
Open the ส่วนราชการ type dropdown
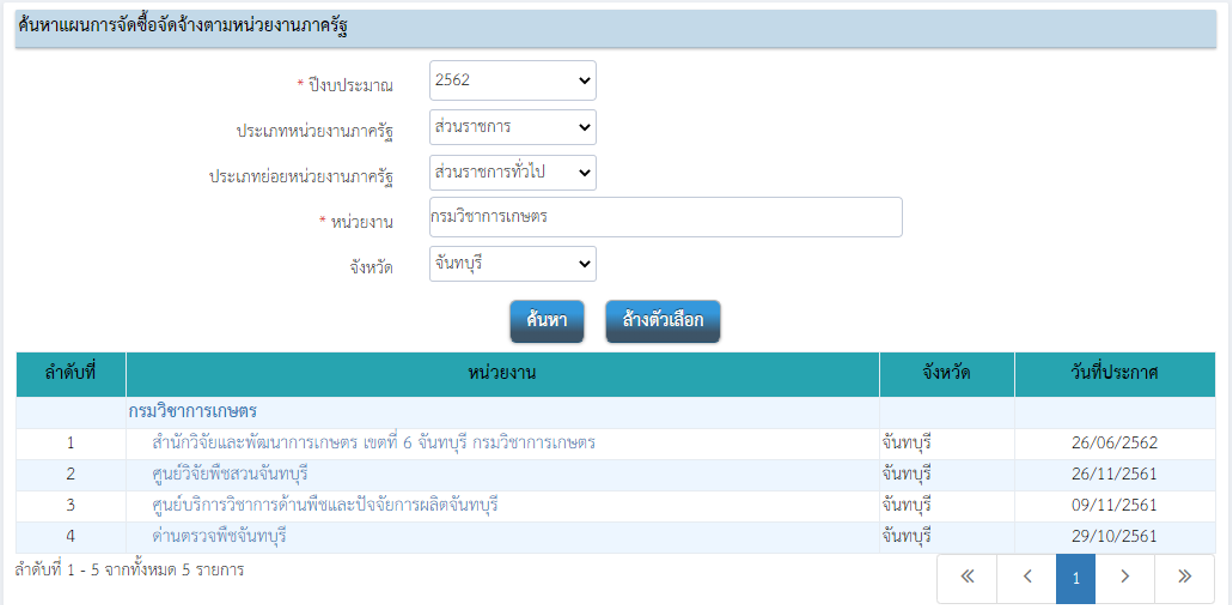point(513,127)
